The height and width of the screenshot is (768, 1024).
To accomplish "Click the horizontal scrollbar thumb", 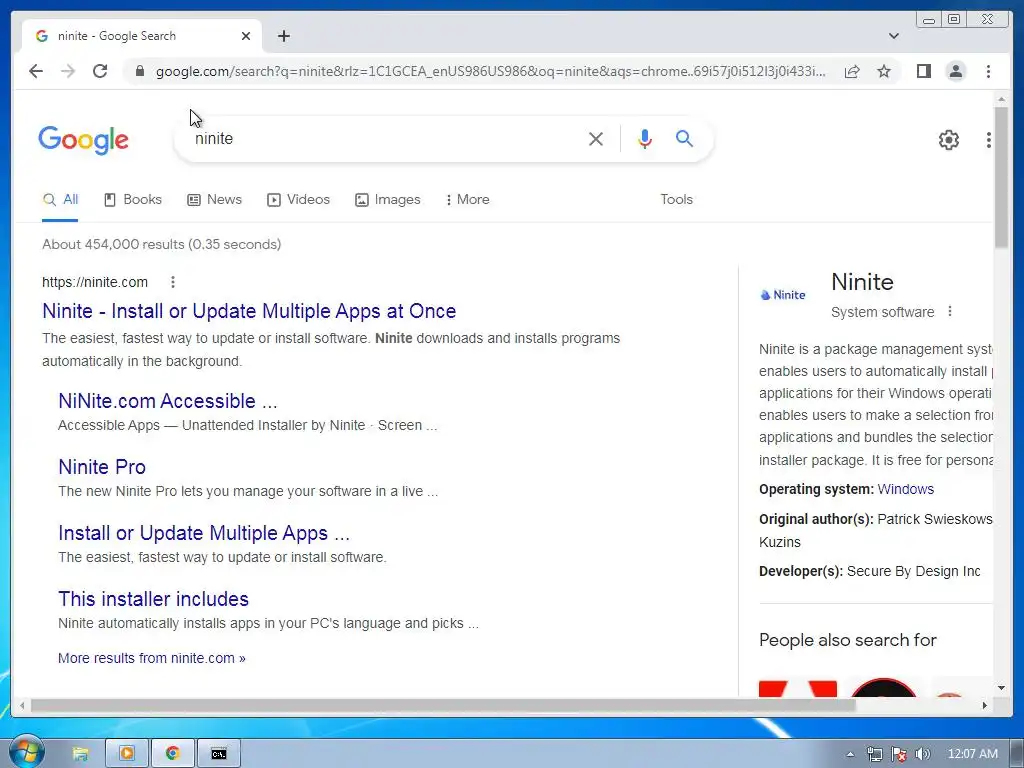I will coord(443,705).
